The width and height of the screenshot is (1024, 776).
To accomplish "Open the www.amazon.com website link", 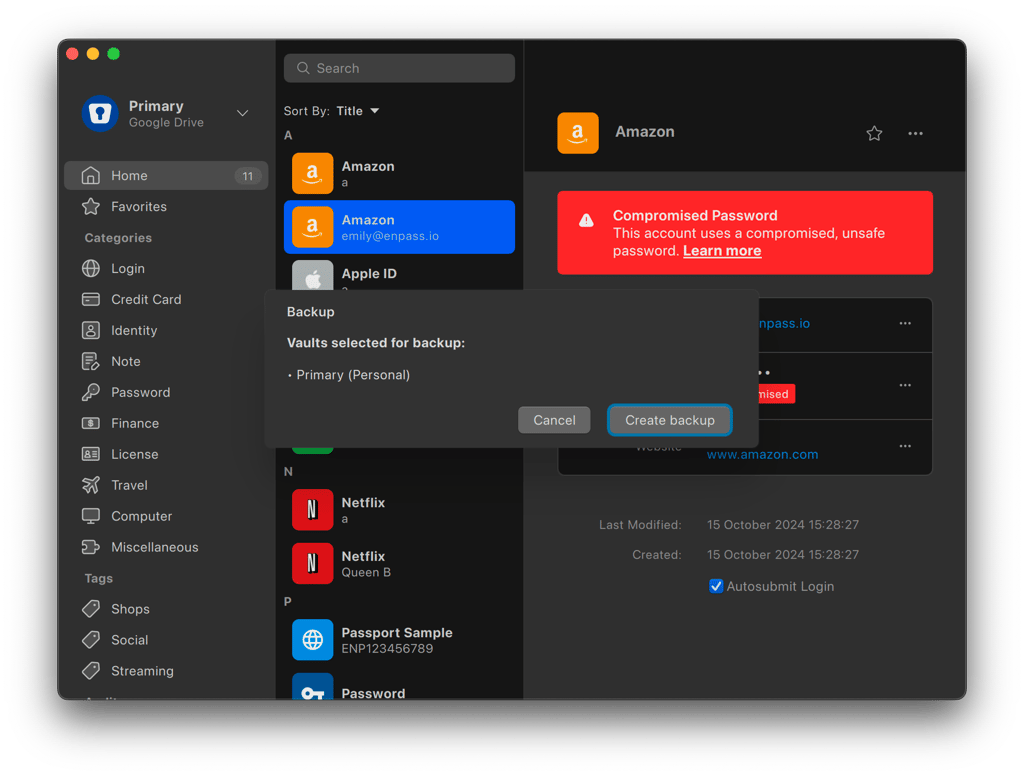I will [762, 455].
